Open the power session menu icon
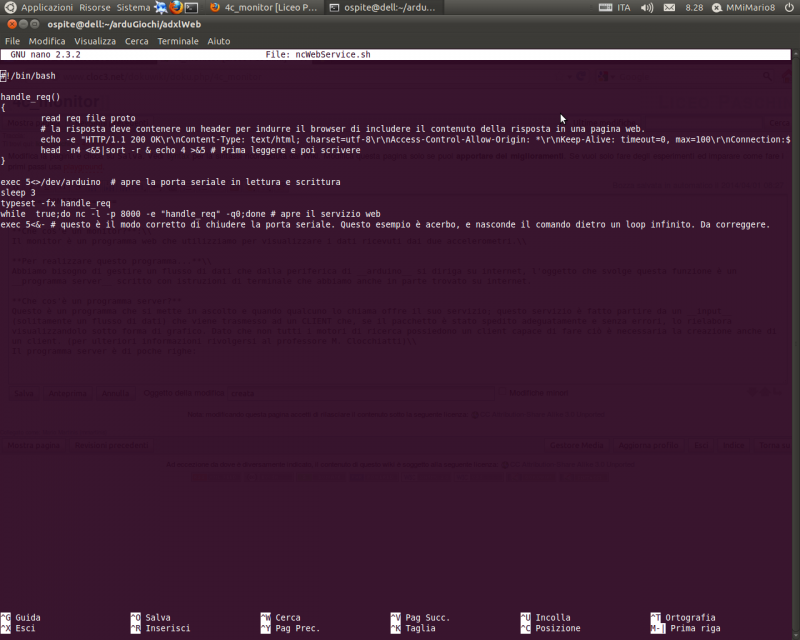The image size is (800, 640). pos(789,8)
